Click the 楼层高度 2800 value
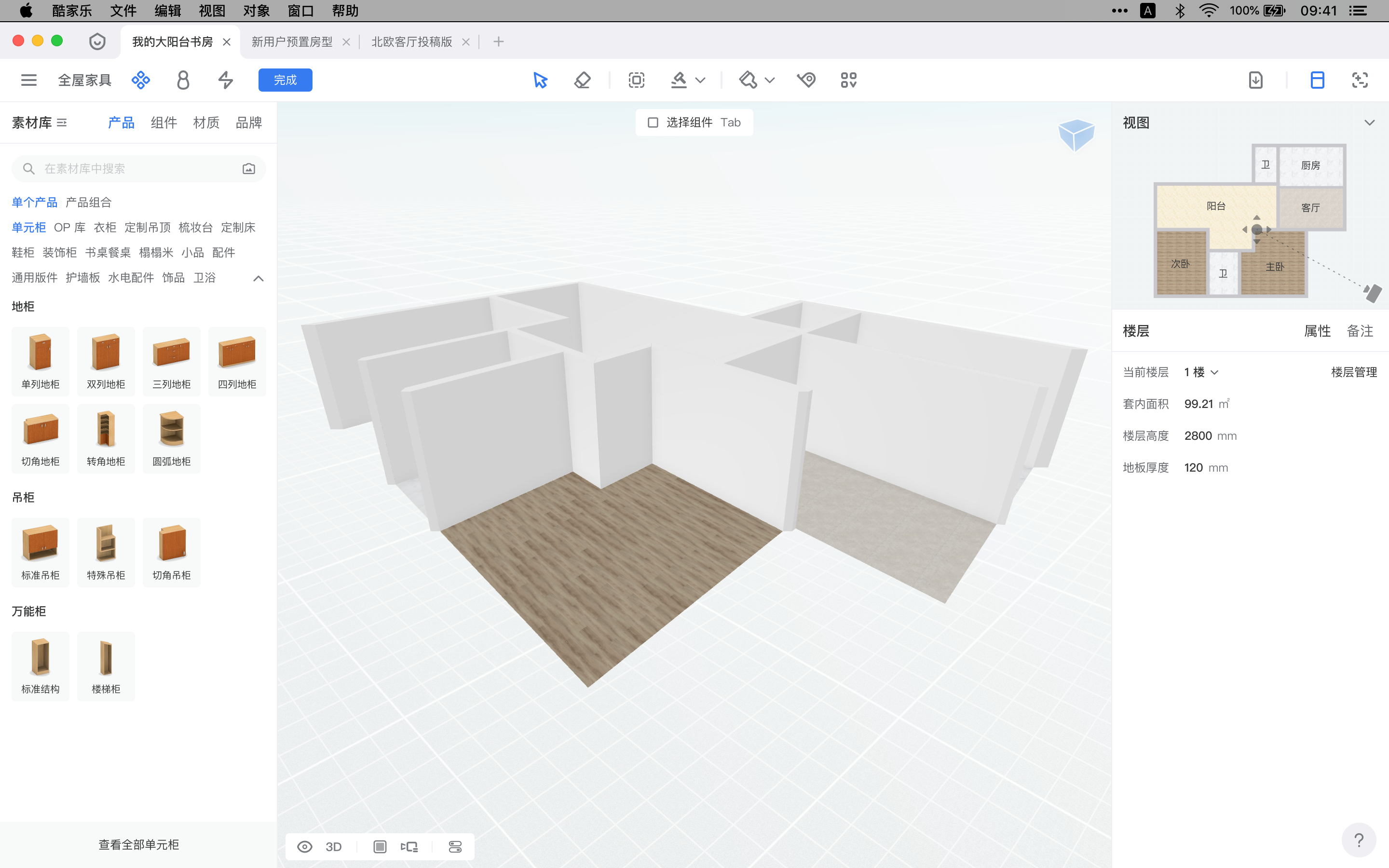The image size is (1389, 868). (1198, 436)
